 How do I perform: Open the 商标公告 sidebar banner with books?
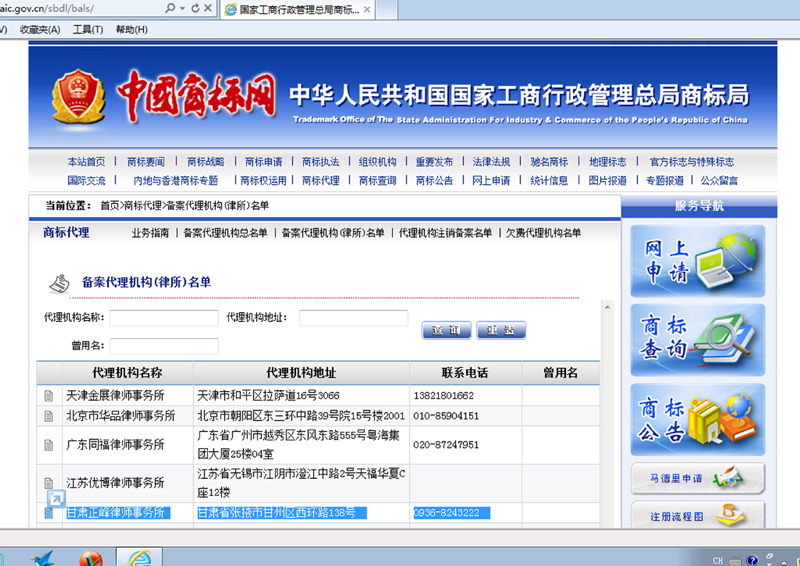[x=697, y=420]
